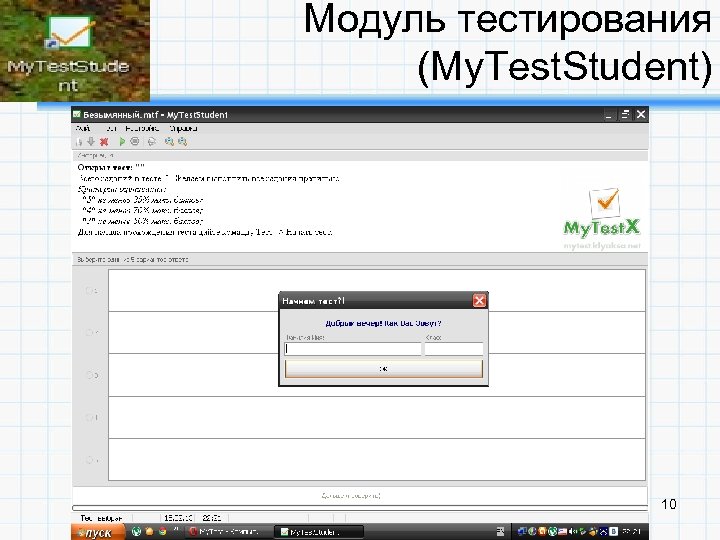Click the stop test toolbar icon
The image size is (720, 540).
point(135,142)
